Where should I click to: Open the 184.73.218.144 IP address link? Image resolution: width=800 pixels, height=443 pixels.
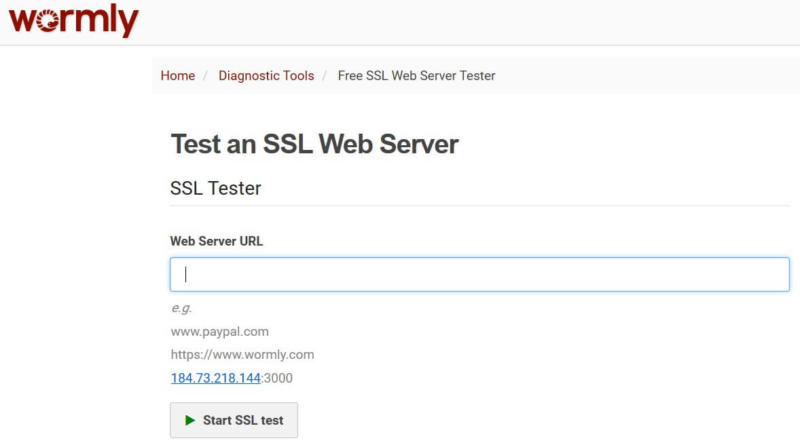click(x=216, y=378)
